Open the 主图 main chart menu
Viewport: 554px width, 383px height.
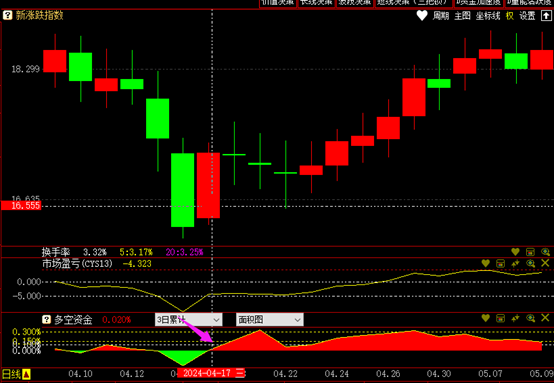point(462,16)
